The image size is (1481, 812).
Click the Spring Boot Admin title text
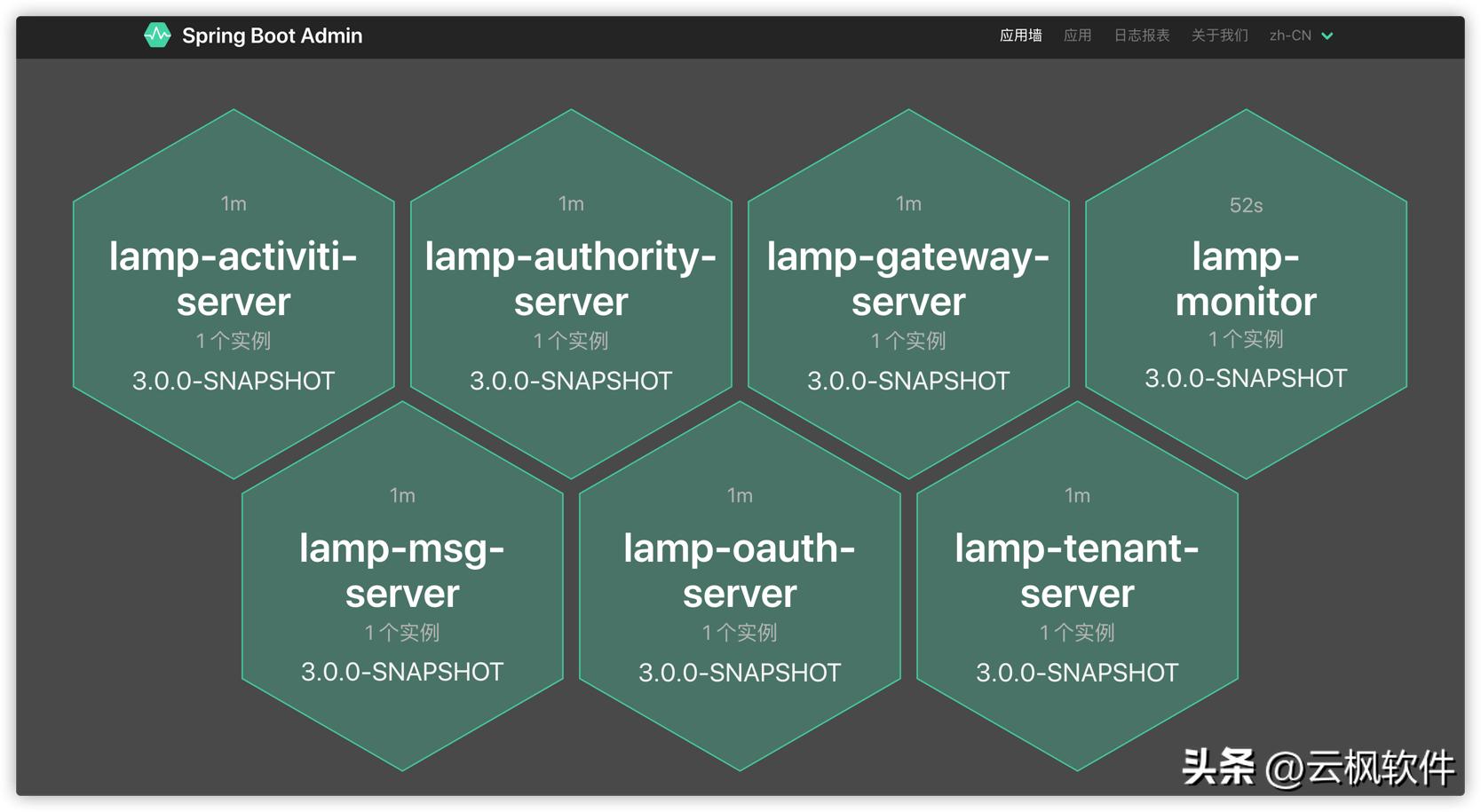tap(272, 35)
